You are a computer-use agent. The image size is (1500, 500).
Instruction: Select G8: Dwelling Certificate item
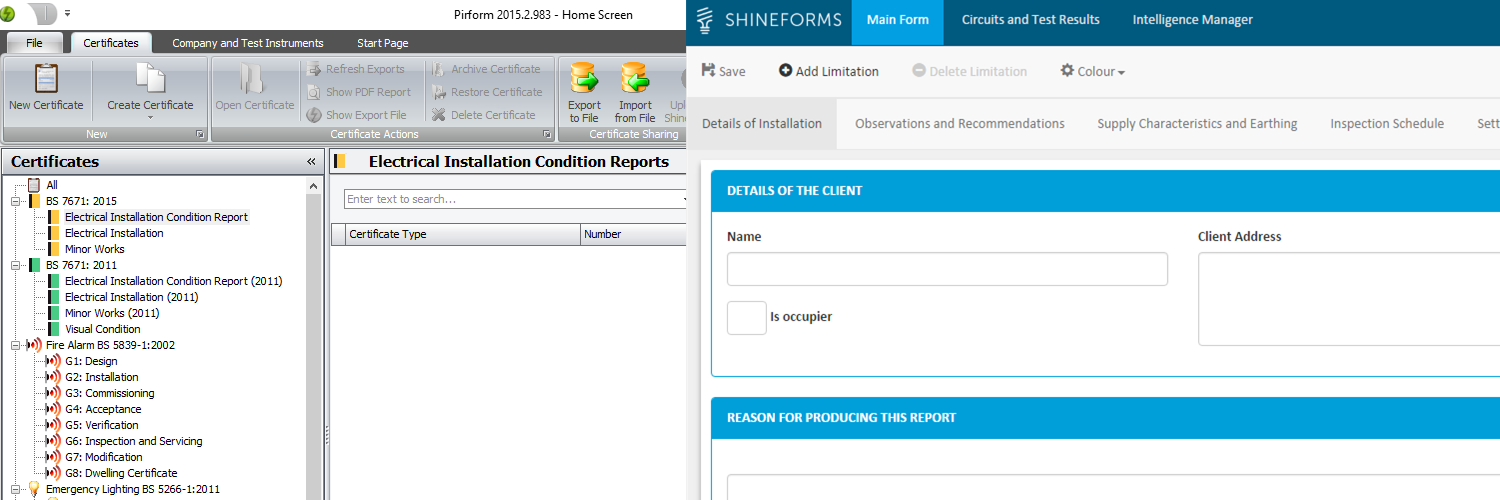pyautogui.click(x=121, y=473)
